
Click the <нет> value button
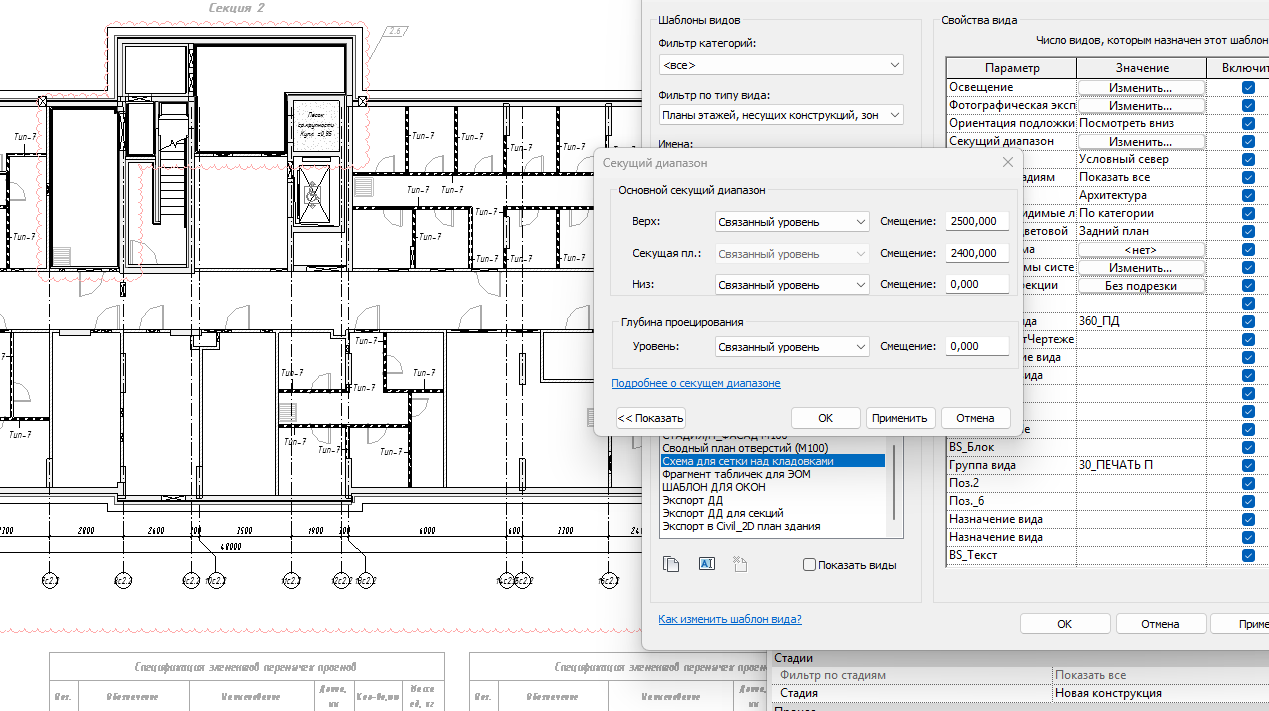pyautogui.click(x=1141, y=249)
